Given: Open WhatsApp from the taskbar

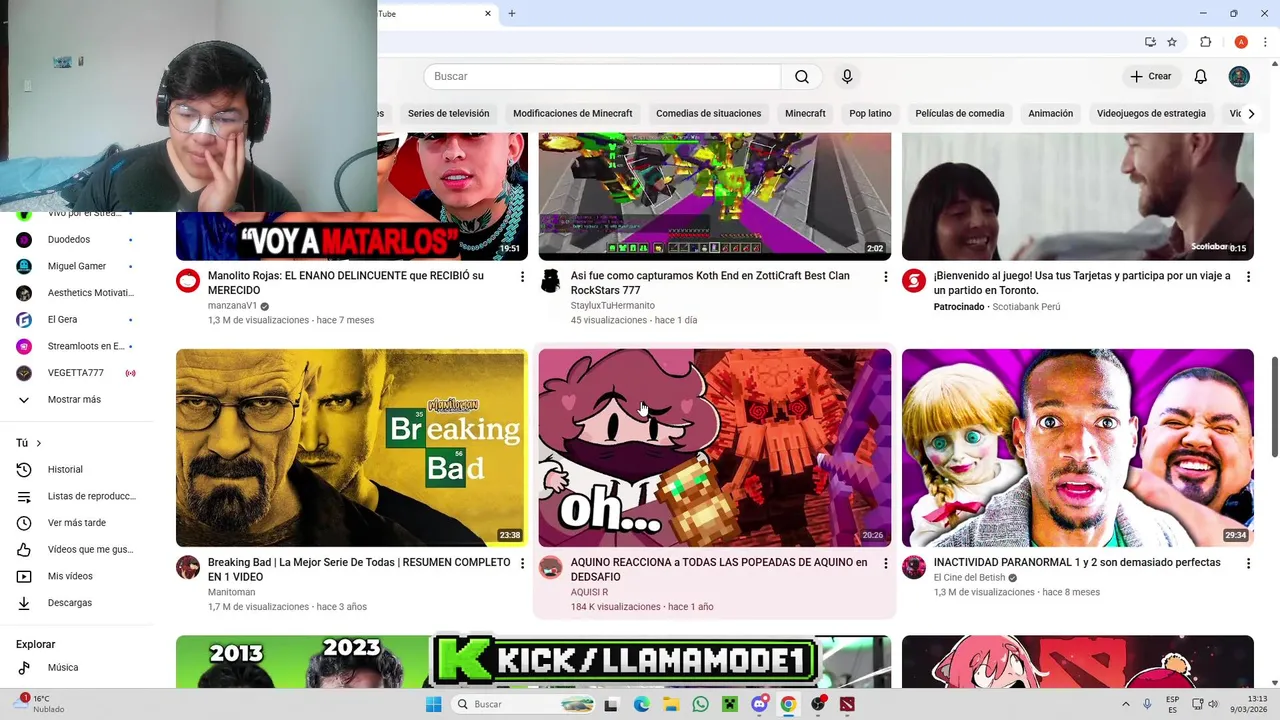Looking at the screenshot, I should pyautogui.click(x=700, y=704).
